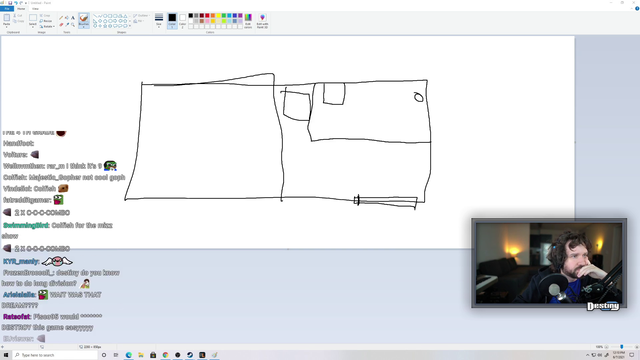Viewport: 640px width, 360px height.
Task: Pick the black color swatch
Action: [191, 16]
